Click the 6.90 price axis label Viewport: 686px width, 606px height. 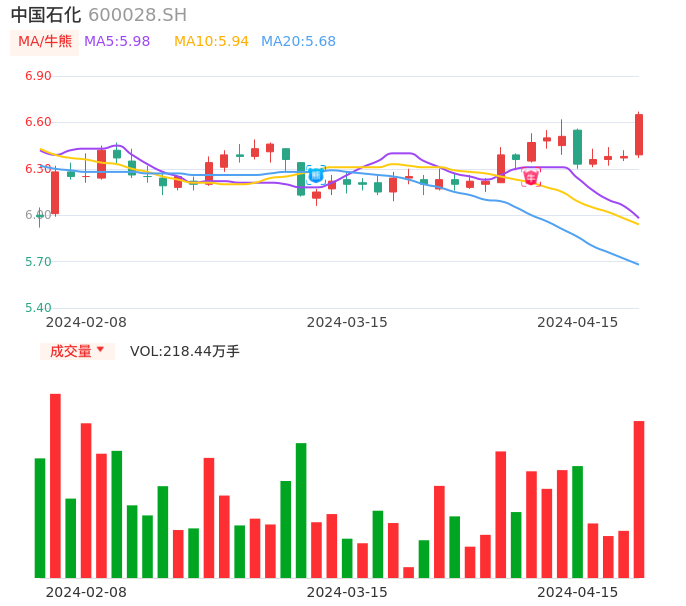coord(38,76)
